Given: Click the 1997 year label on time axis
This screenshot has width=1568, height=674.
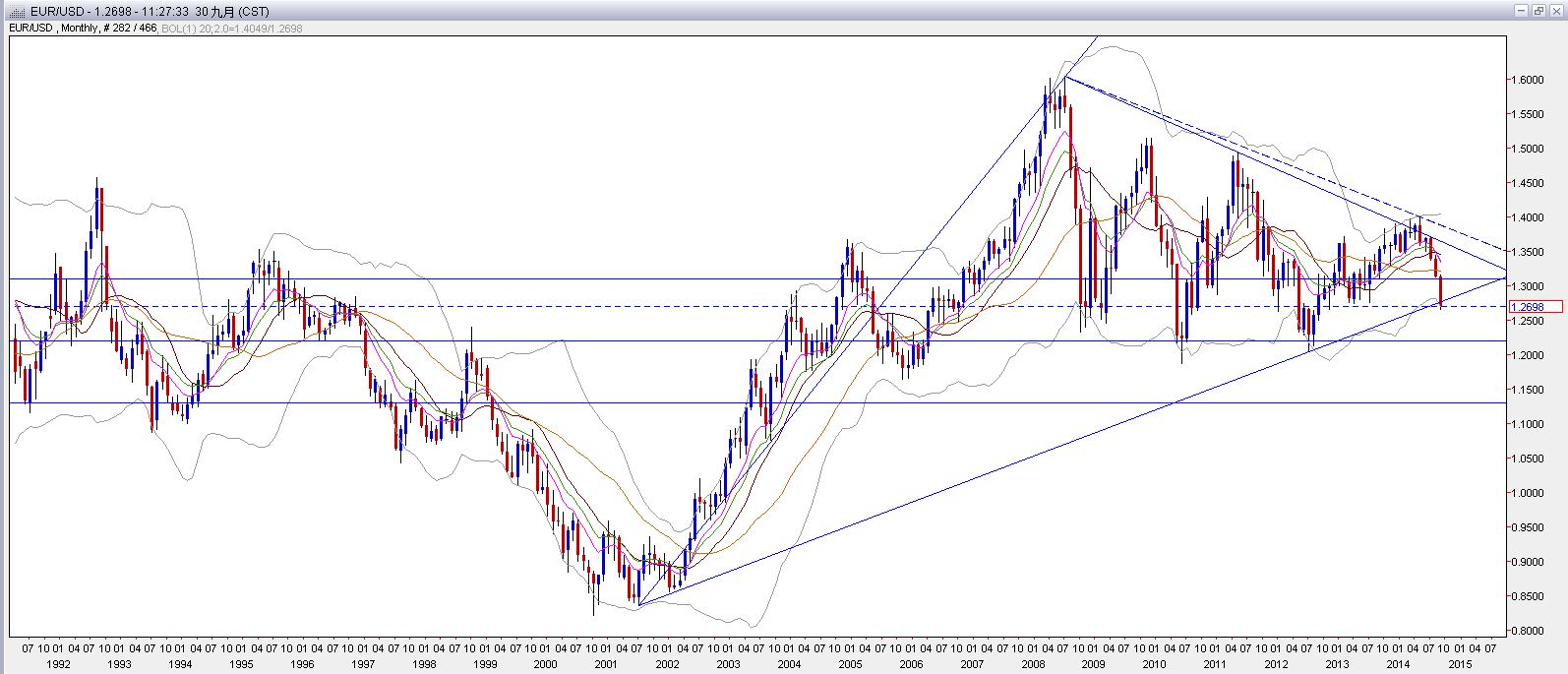Looking at the screenshot, I should click(x=363, y=664).
